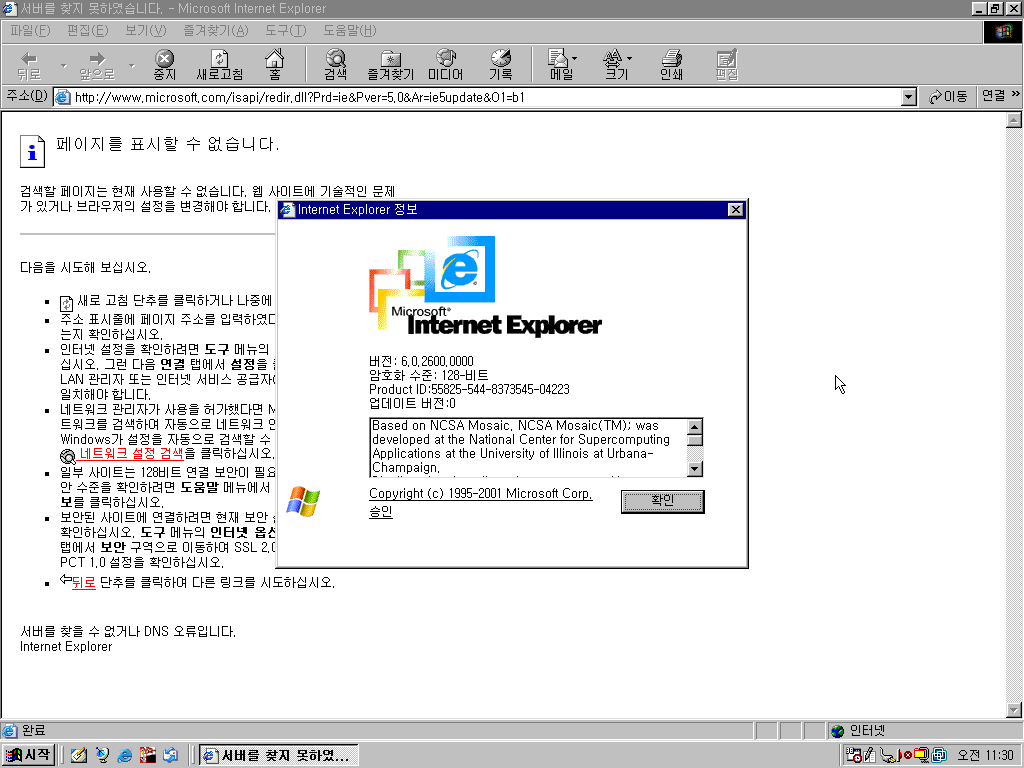Viewport: 1024px width, 768px height.
Task: Open the 도구(T) menu
Action: [285, 31]
